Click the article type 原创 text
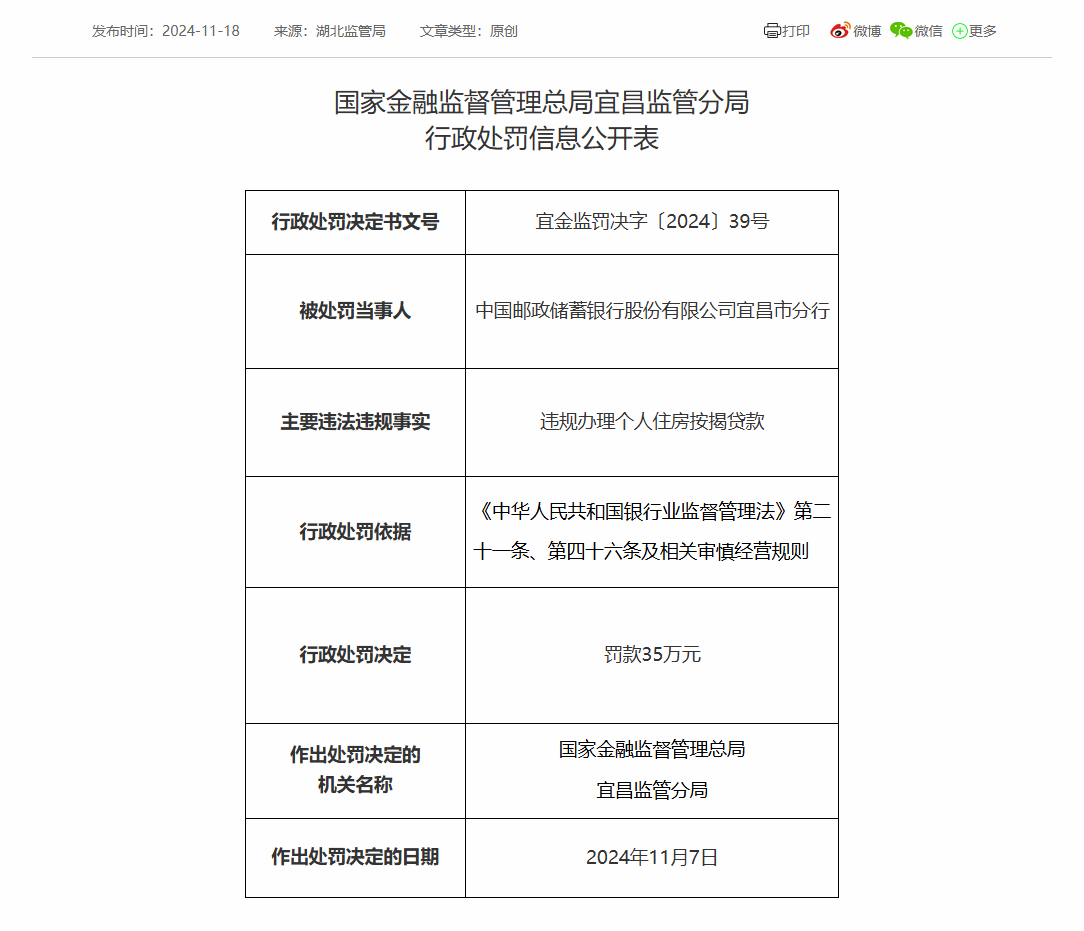Viewport: 1084px width, 931px height. click(503, 31)
